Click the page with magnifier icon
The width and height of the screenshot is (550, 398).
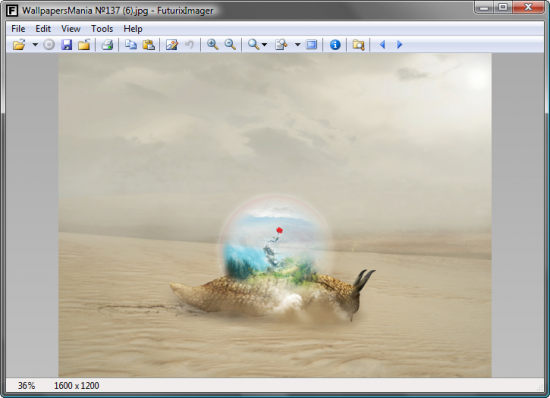(281, 45)
